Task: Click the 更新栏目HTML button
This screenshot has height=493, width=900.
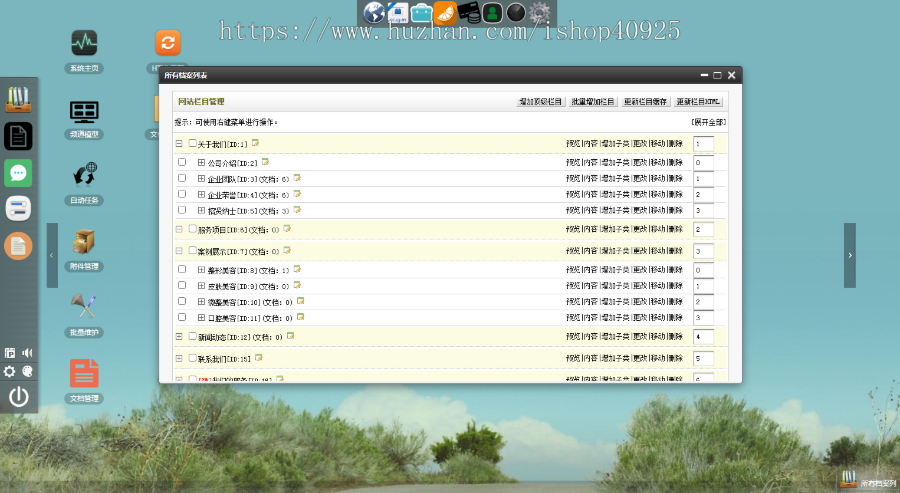Action: point(698,102)
